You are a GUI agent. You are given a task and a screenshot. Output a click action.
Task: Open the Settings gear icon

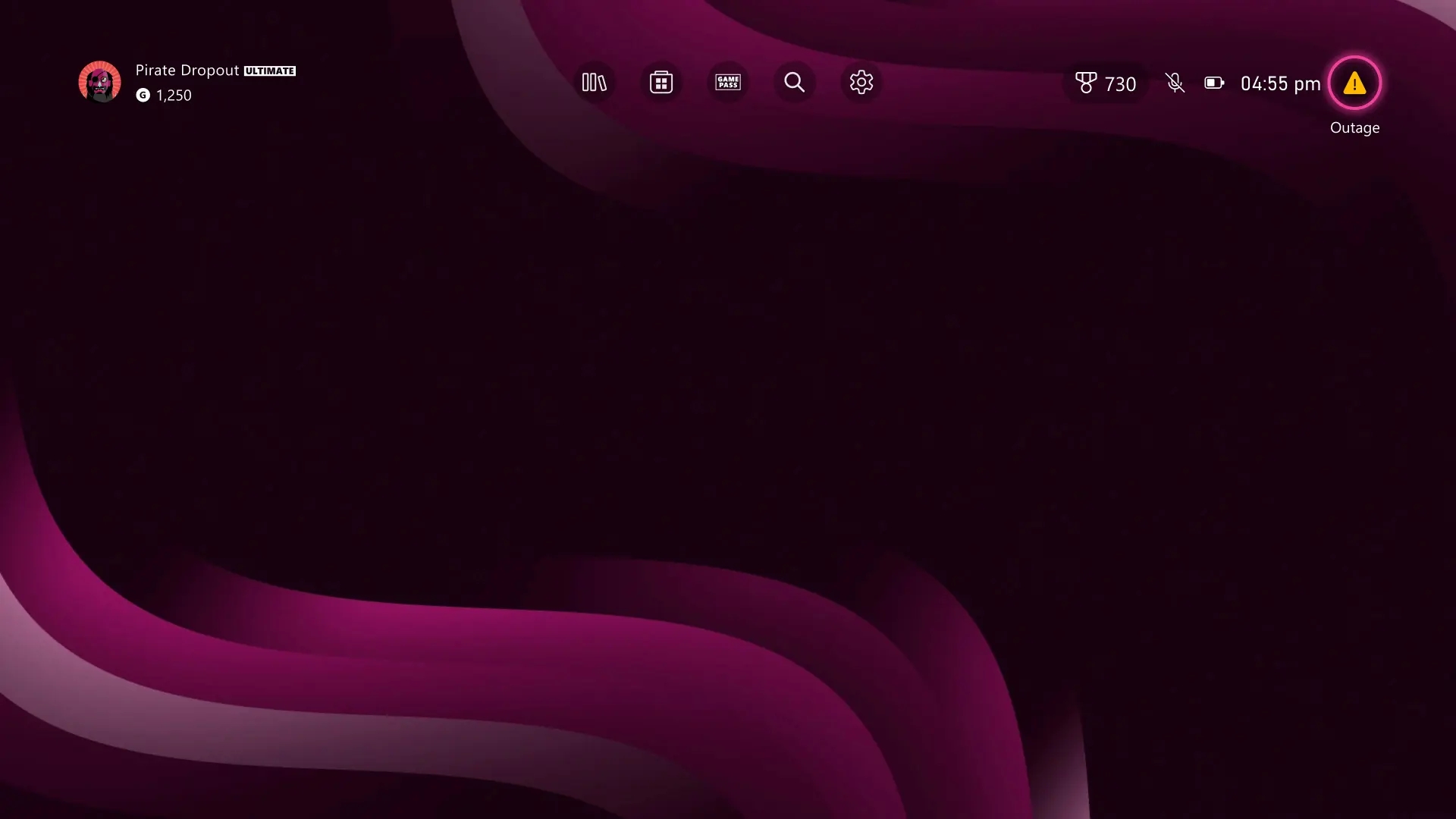[861, 82]
